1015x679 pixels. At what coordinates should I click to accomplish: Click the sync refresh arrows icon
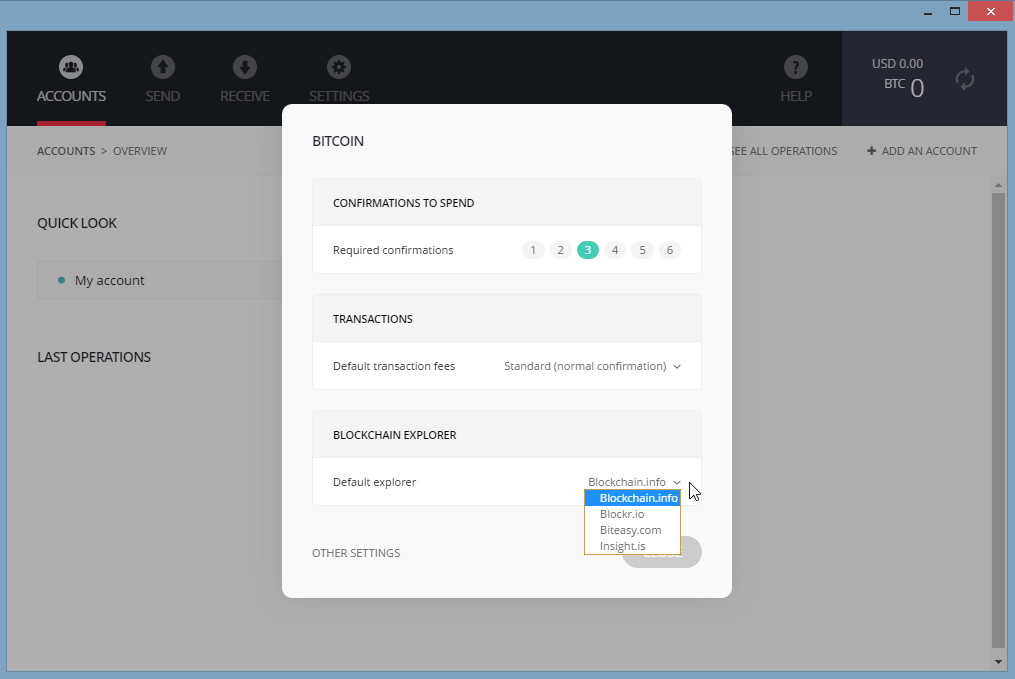pyautogui.click(x=965, y=80)
